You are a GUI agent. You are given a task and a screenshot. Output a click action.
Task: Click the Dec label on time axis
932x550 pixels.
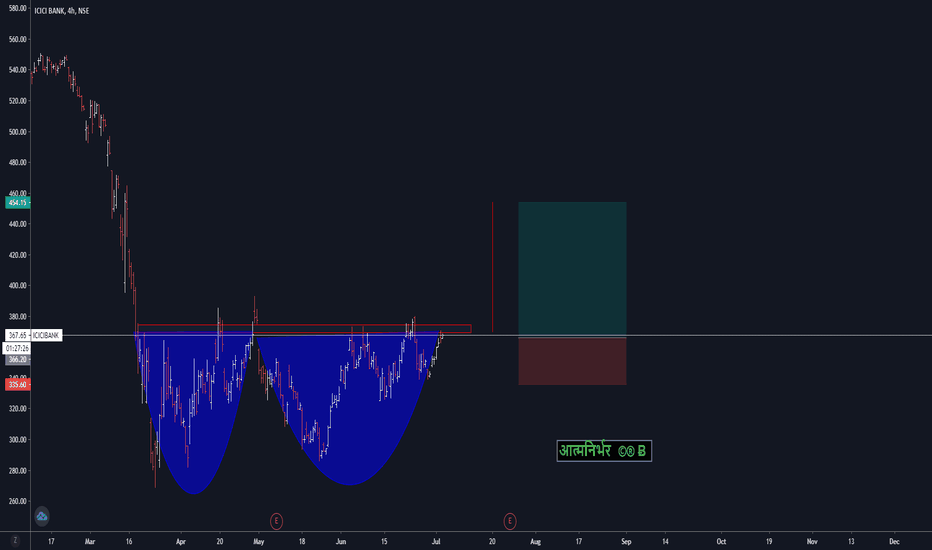(894, 541)
